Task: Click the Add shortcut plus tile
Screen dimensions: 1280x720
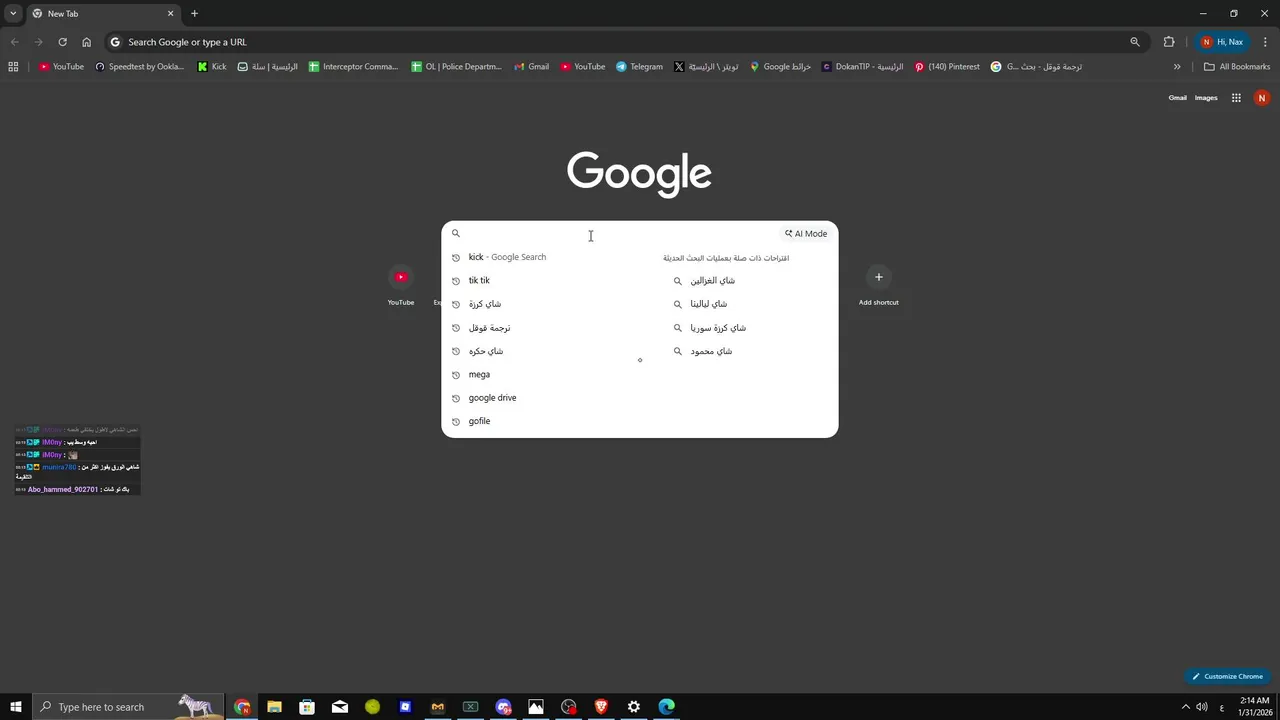Action: coord(878,285)
